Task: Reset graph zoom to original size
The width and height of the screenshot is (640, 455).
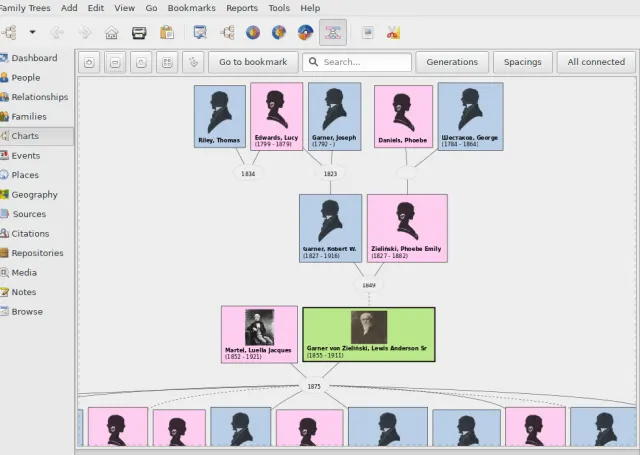Action: tap(141, 62)
